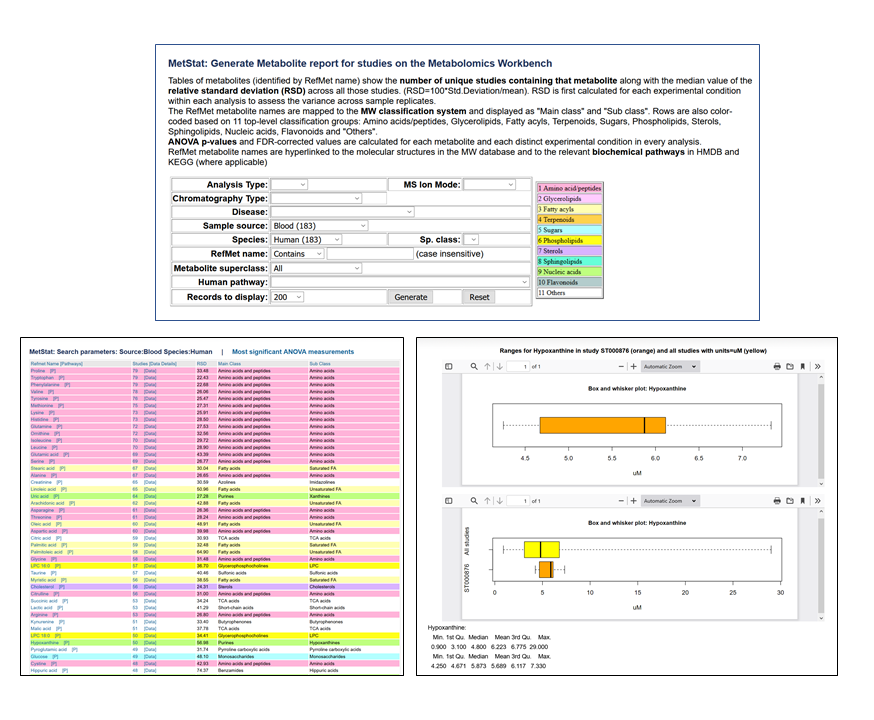Click Glucose row in metabolite table
The image size is (874, 720).
pos(215,656)
